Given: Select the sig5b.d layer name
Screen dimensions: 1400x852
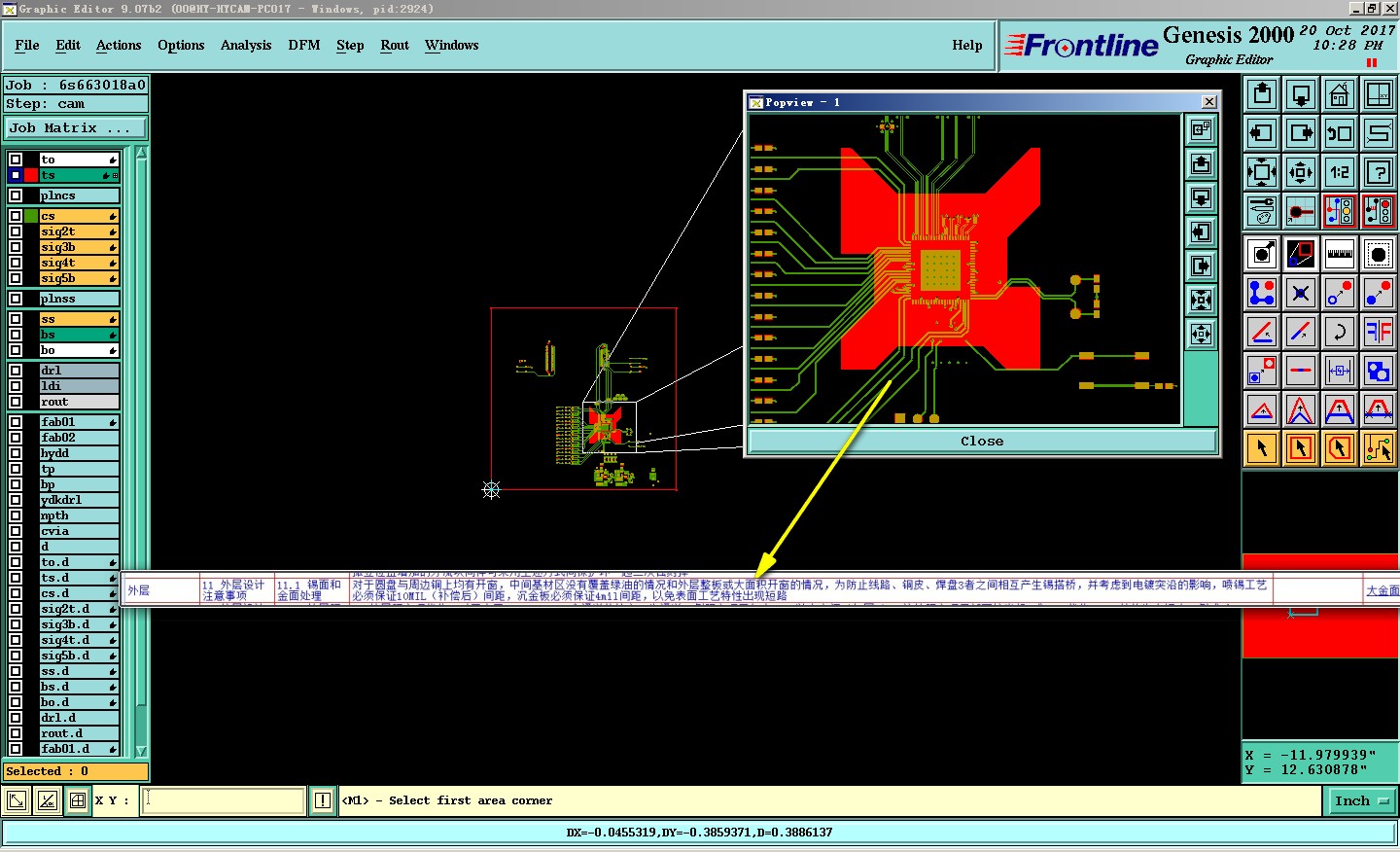Looking at the screenshot, I should [79, 656].
